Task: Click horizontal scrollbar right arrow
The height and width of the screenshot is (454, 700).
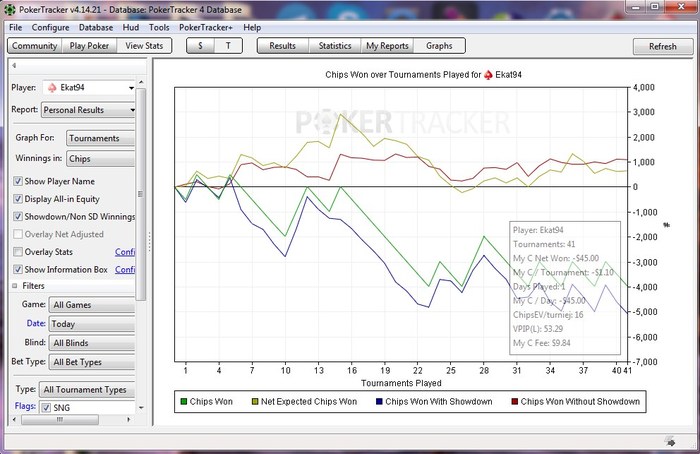Action: pyautogui.click(x=129, y=420)
